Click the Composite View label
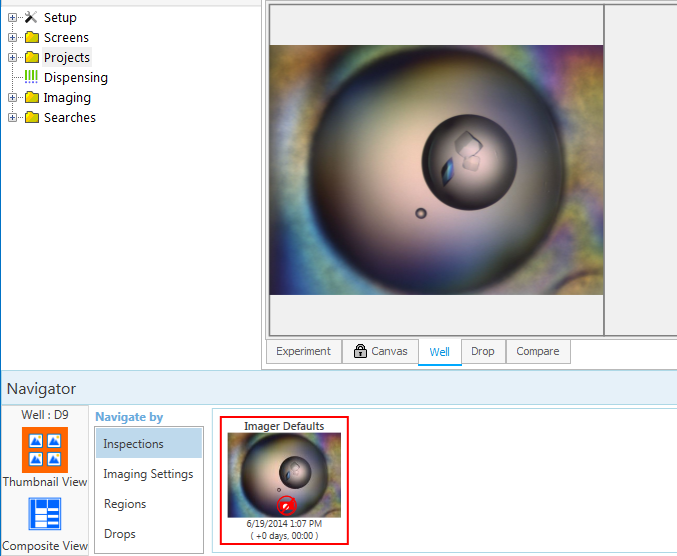Image resolution: width=677 pixels, height=556 pixels. [45, 546]
